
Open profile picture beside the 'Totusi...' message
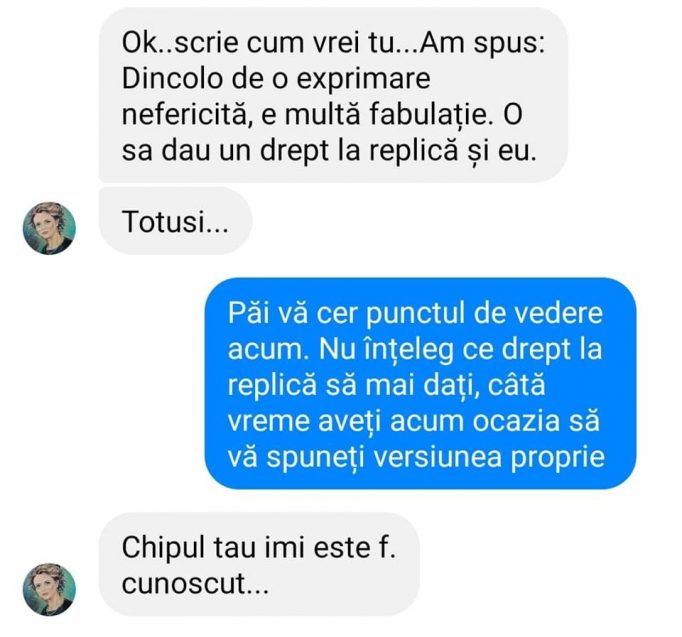coord(49,228)
